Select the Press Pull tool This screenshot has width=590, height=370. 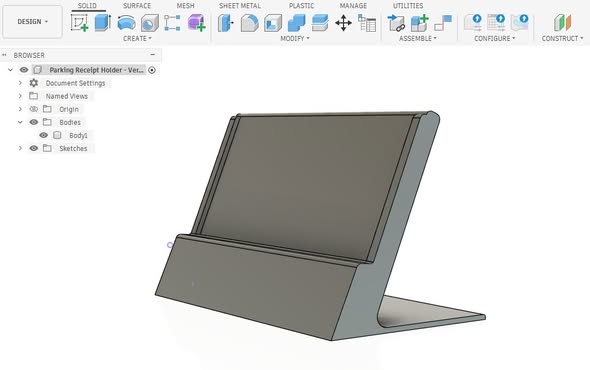pyautogui.click(x=226, y=23)
